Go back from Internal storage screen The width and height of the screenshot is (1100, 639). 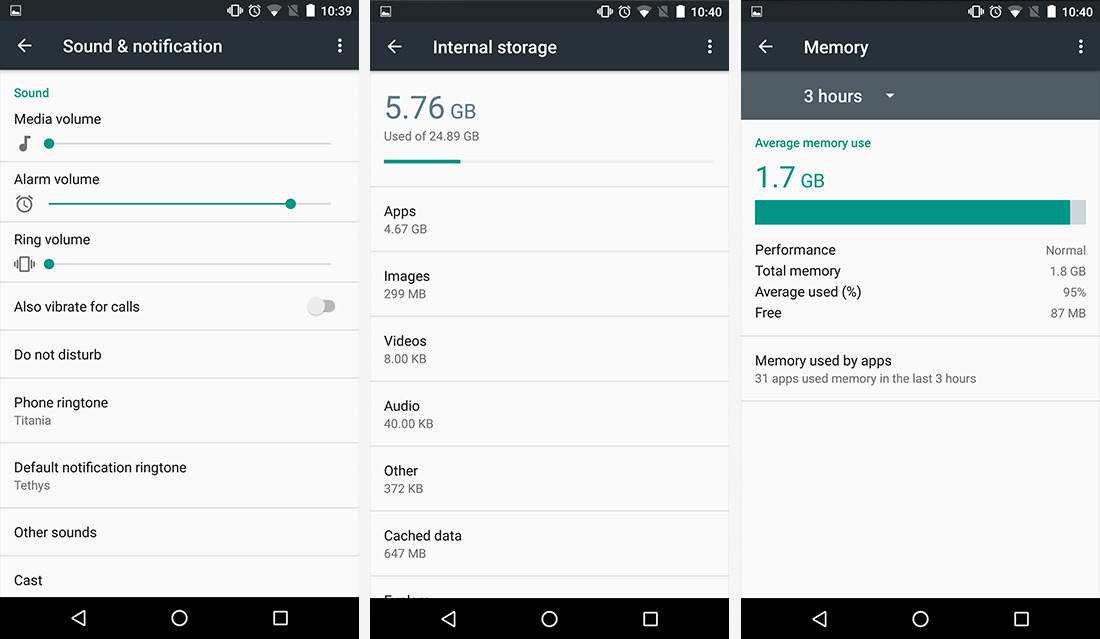coord(394,47)
